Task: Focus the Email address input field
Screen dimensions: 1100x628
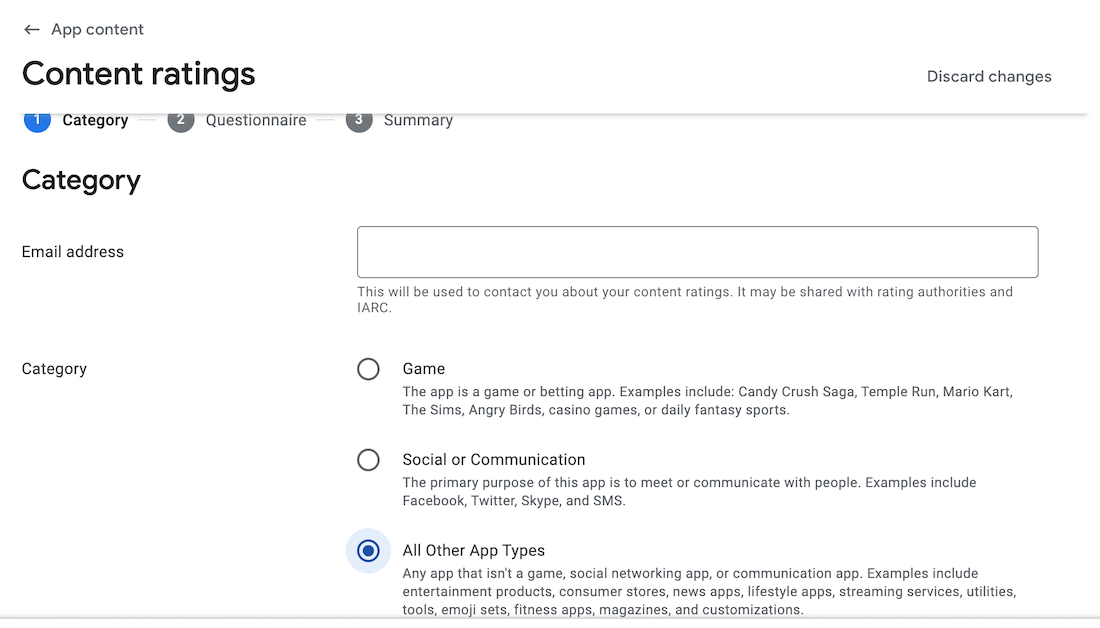Action: click(697, 252)
